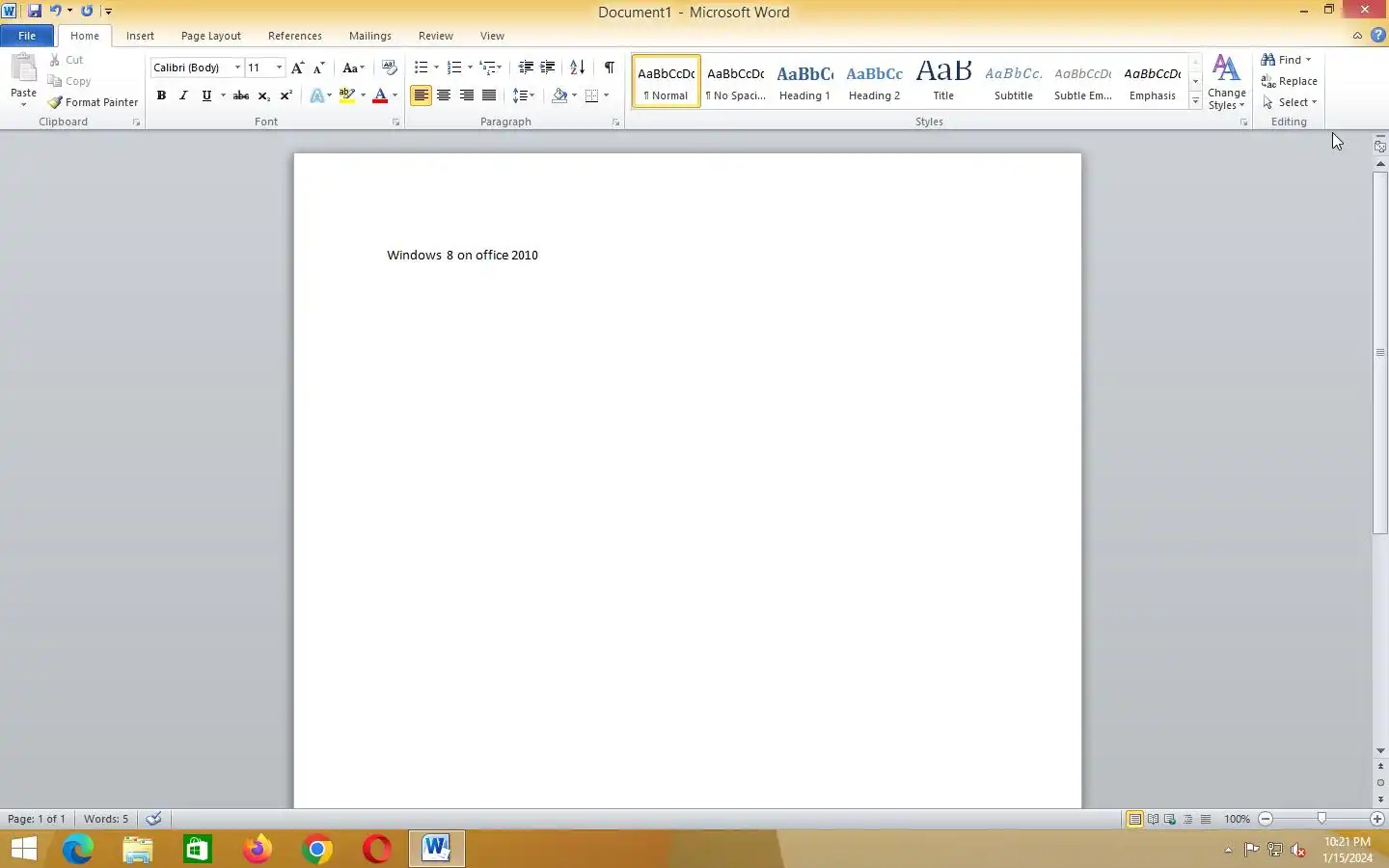Image resolution: width=1389 pixels, height=868 pixels.
Task: Expand the Styles gallery More arrow
Action: [1195, 101]
